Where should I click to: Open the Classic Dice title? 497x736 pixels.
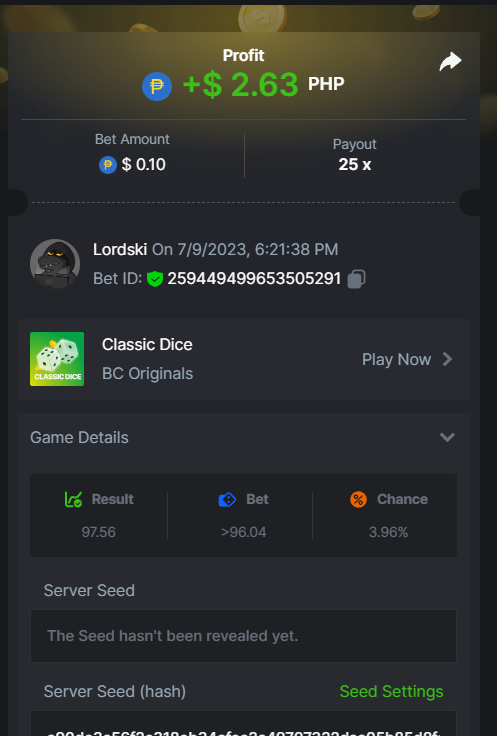147,345
